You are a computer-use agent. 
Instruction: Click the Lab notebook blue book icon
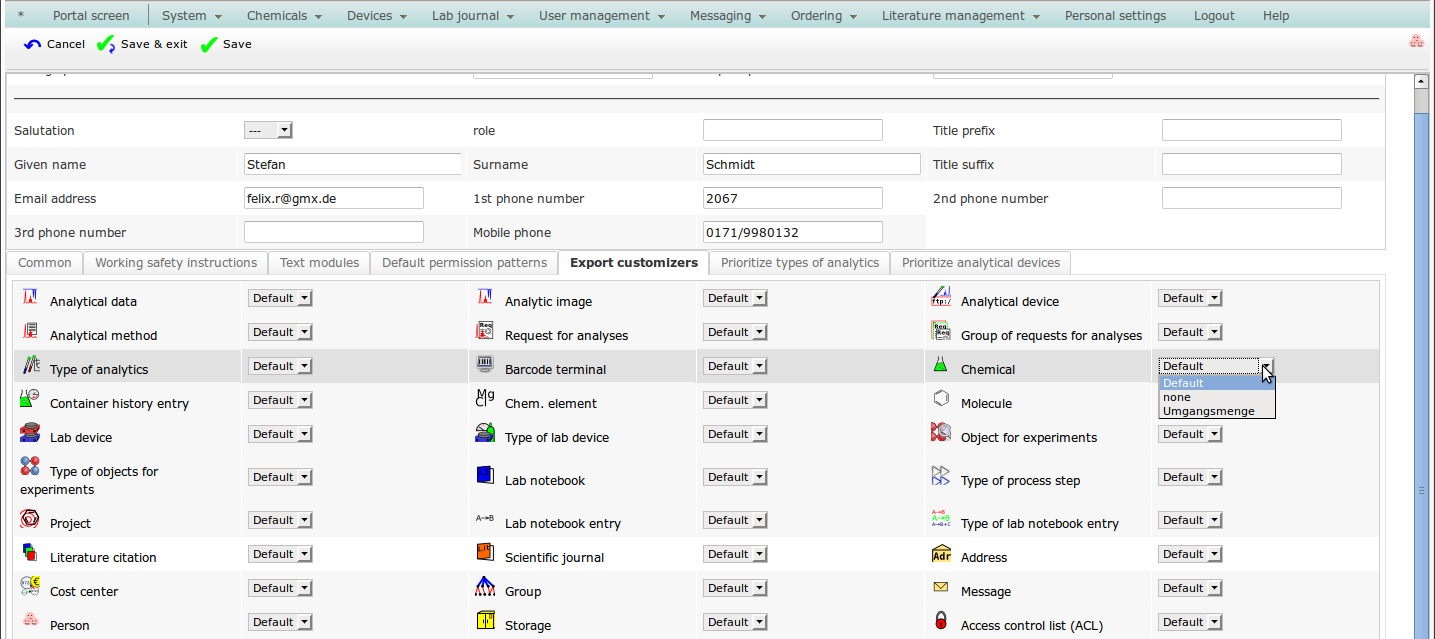pyautogui.click(x=485, y=475)
